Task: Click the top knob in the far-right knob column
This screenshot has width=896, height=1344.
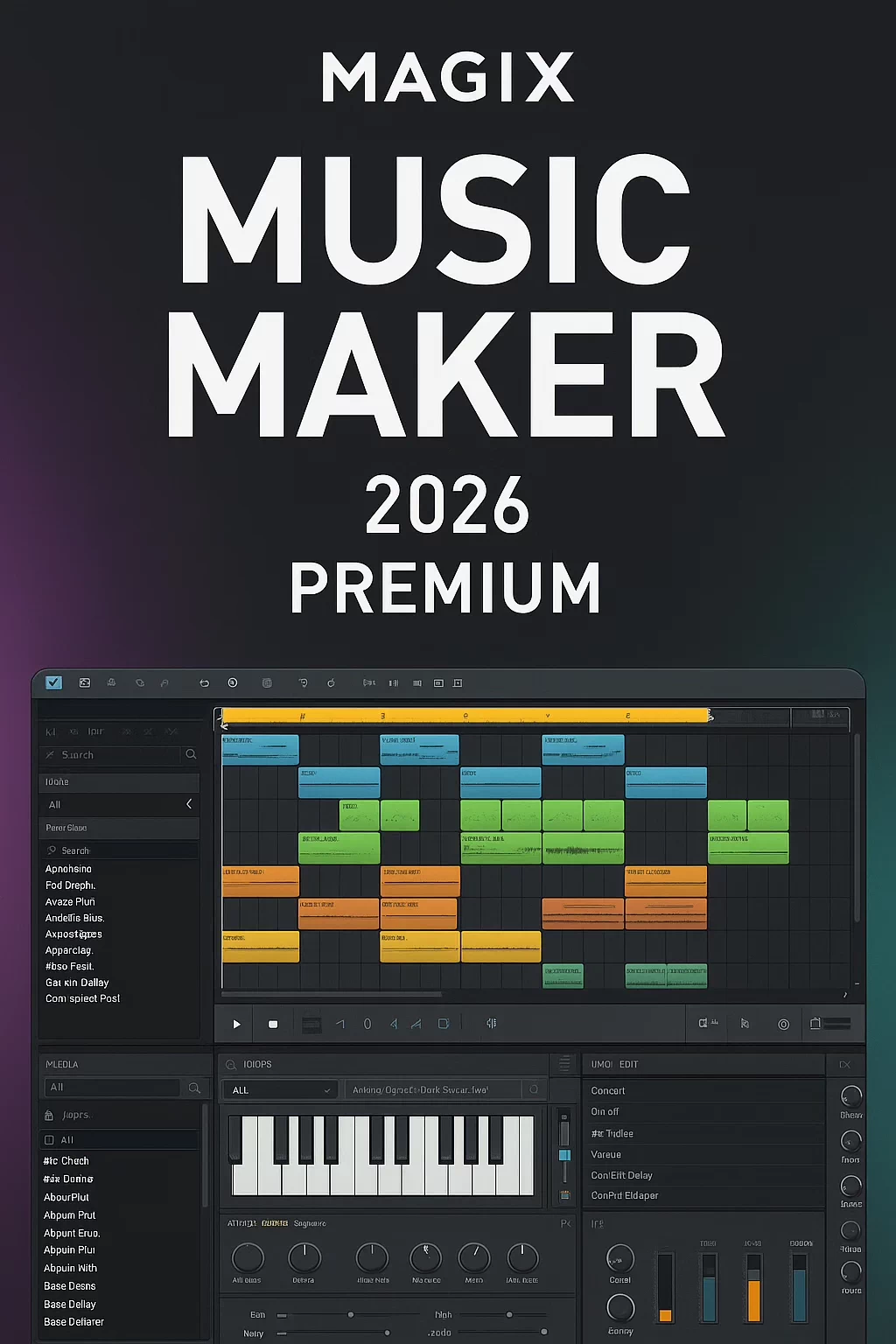Action: click(850, 1096)
